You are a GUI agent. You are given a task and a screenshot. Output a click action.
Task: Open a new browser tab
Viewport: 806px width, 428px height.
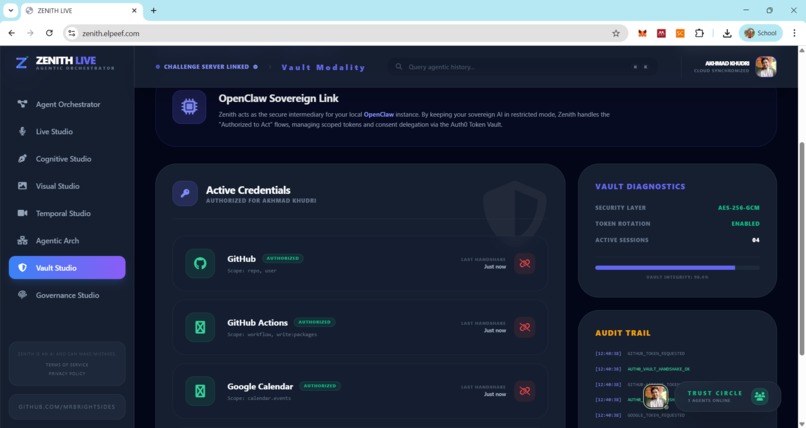[153, 10]
